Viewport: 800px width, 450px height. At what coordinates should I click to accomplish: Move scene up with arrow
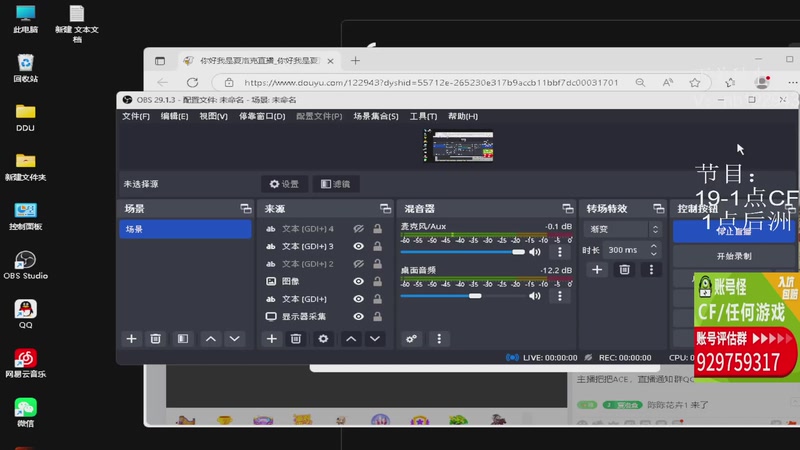pyautogui.click(x=211, y=339)
